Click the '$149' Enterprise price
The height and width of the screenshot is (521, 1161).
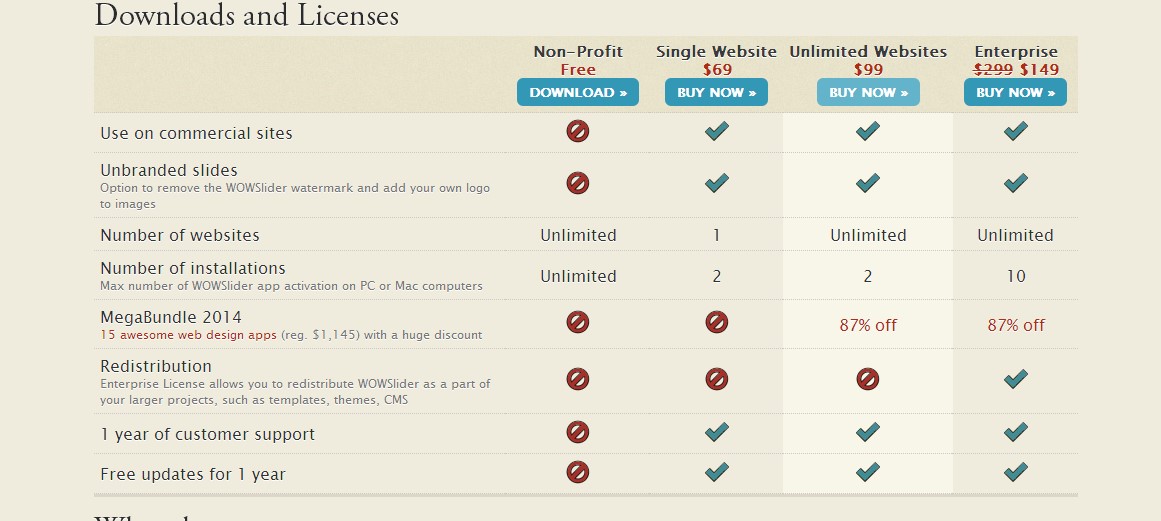1040,70
